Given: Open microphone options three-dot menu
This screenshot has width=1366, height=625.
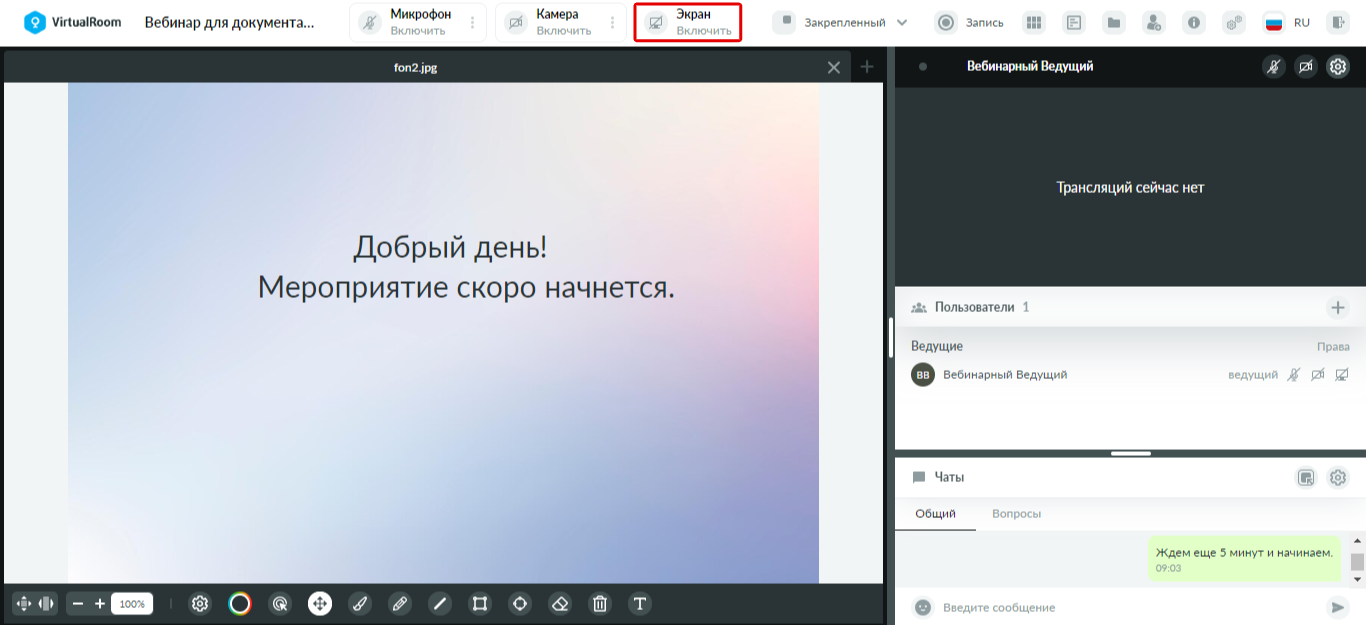Looking at the screenshot, I should click(x=473, y=22).
